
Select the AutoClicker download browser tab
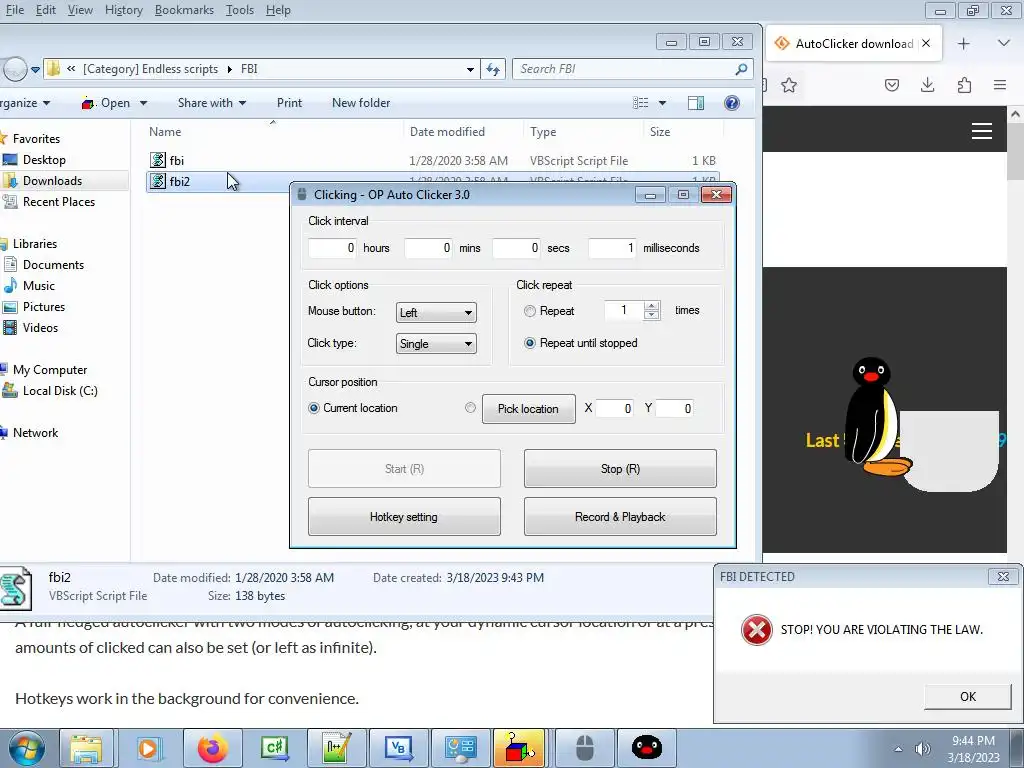coord(854,44)
